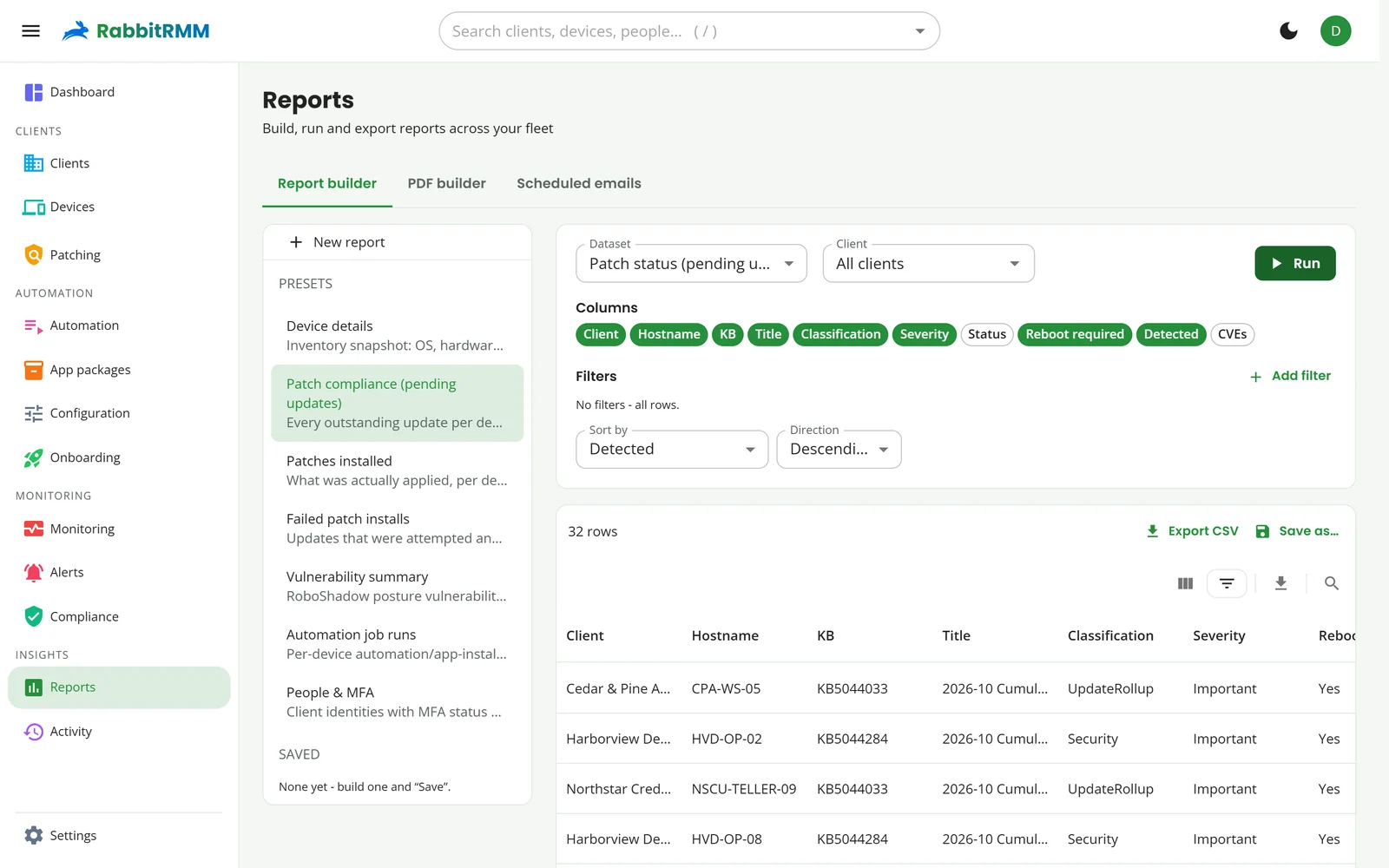Toggle the Severity column chip
Image resolution: width=1389 pixels, height=868 pixels.
click(x=924, y=334)
